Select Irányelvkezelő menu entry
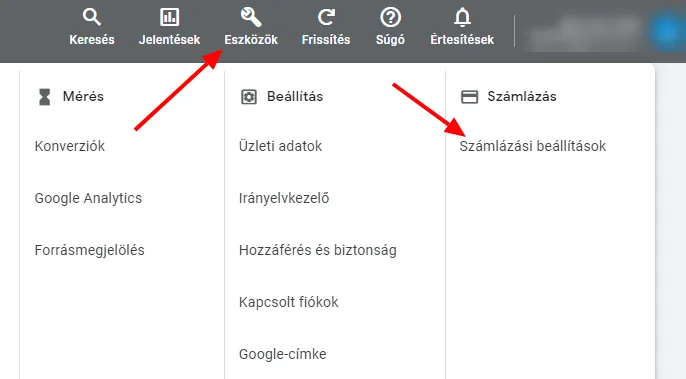686x379 pixels. (x=284, y=198)
